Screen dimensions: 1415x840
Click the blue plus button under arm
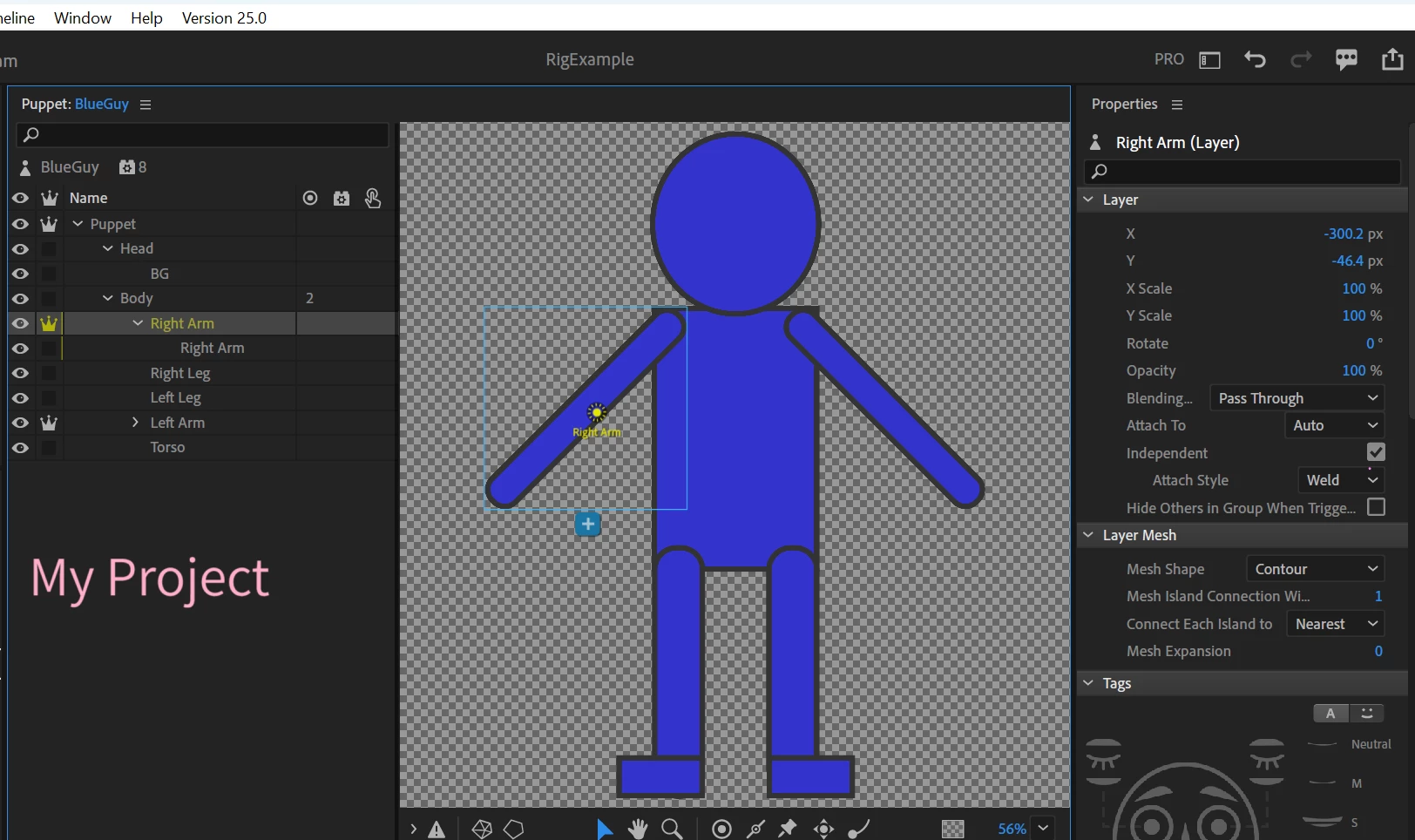pyautogui.click(x=588, y=524)
